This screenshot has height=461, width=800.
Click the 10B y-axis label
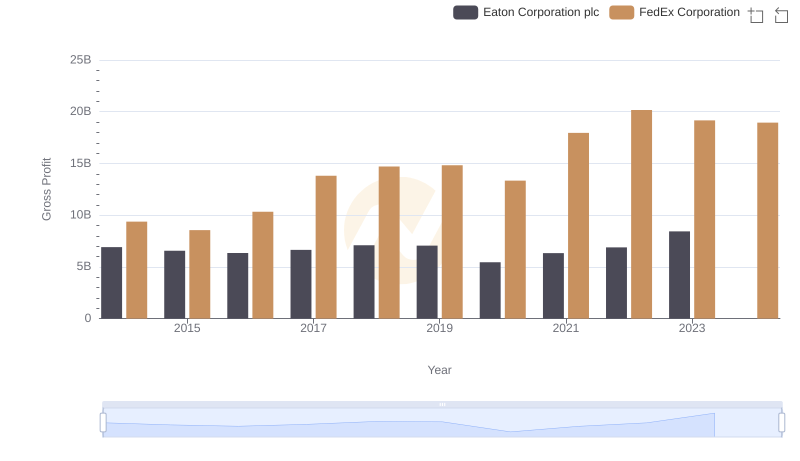point(81,215)
